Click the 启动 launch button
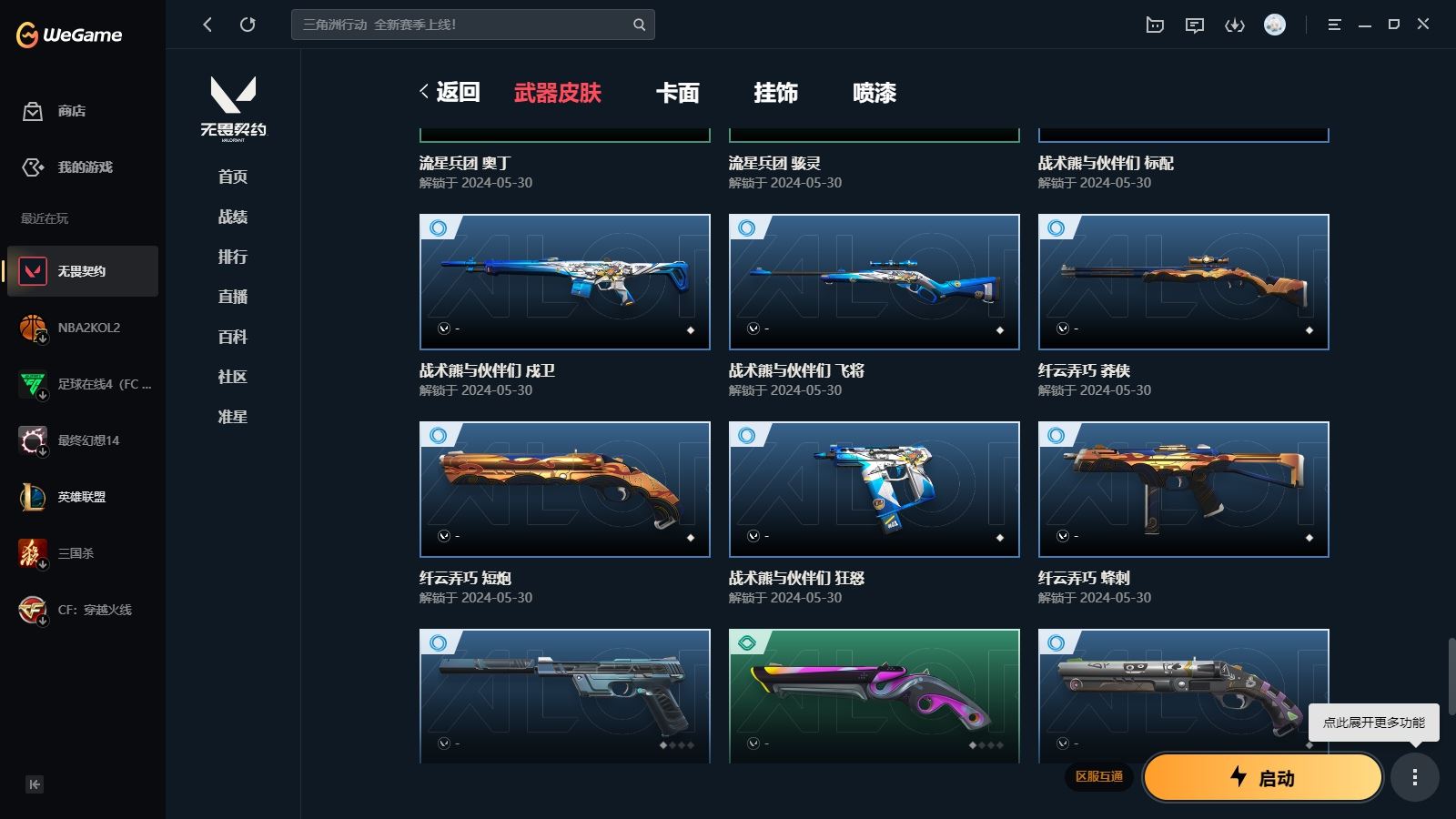Viewport: 1456px width, 819px height. pos(1263,777)
